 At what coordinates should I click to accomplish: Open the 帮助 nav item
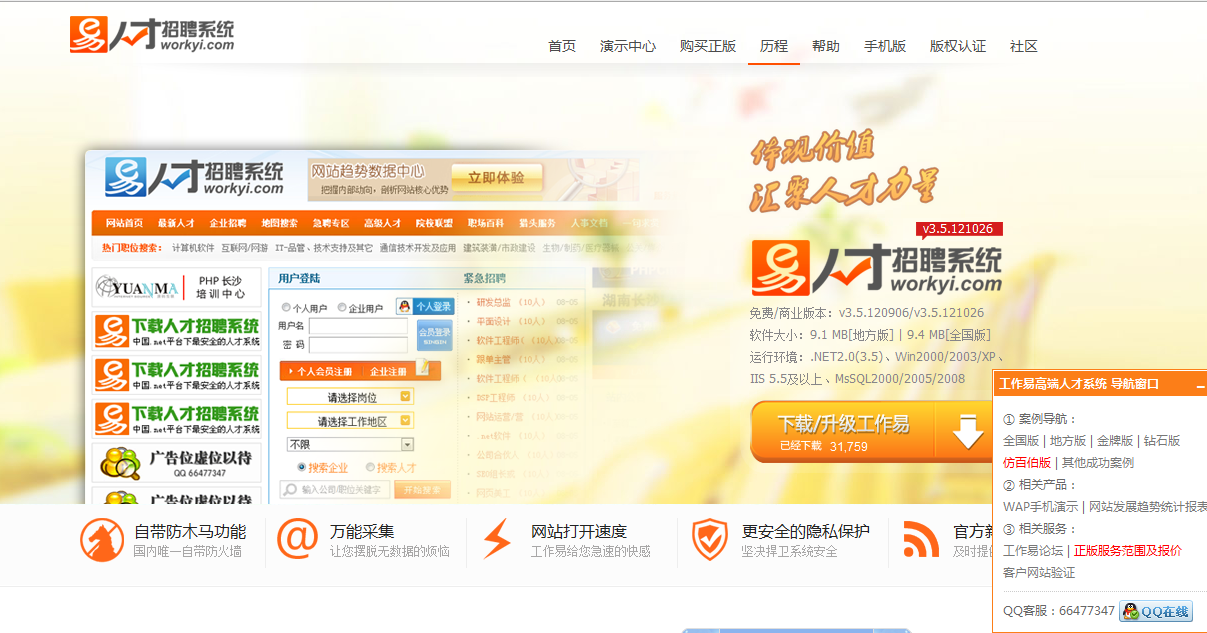[826, 46]
